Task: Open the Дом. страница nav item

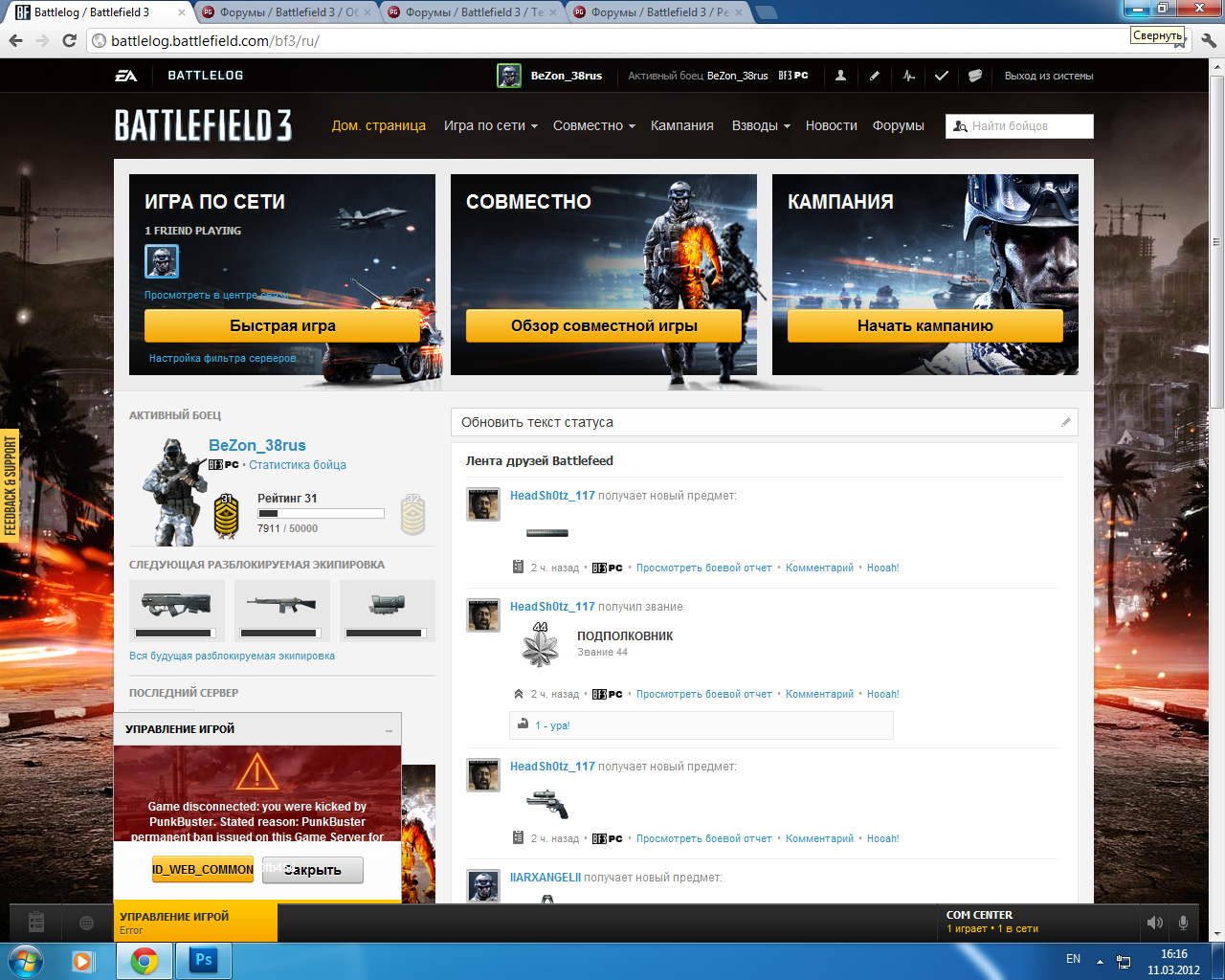Action: coord(379,125)
